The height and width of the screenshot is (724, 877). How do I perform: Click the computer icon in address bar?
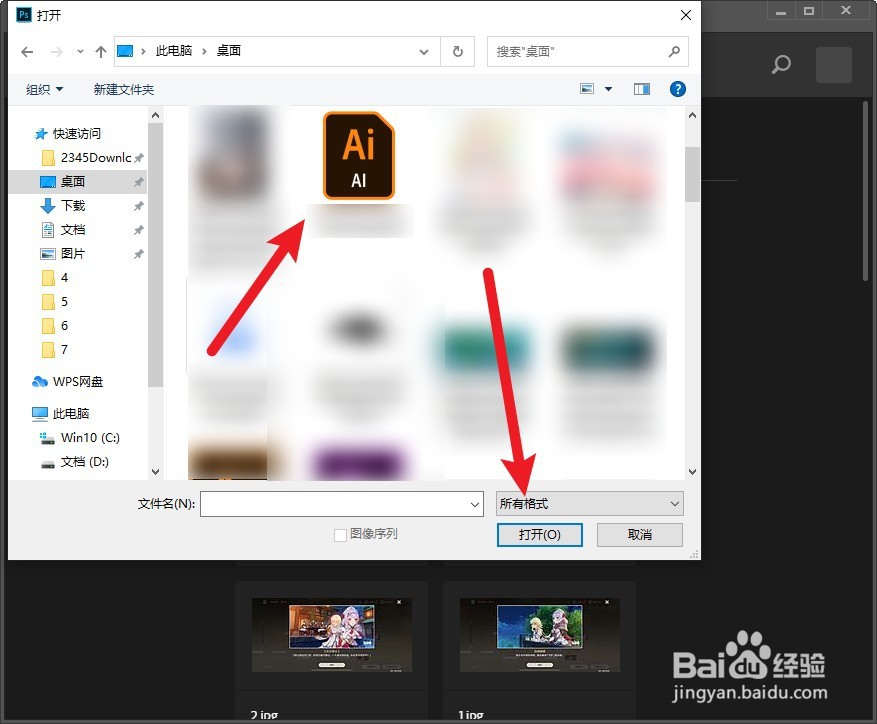point(125,51)
